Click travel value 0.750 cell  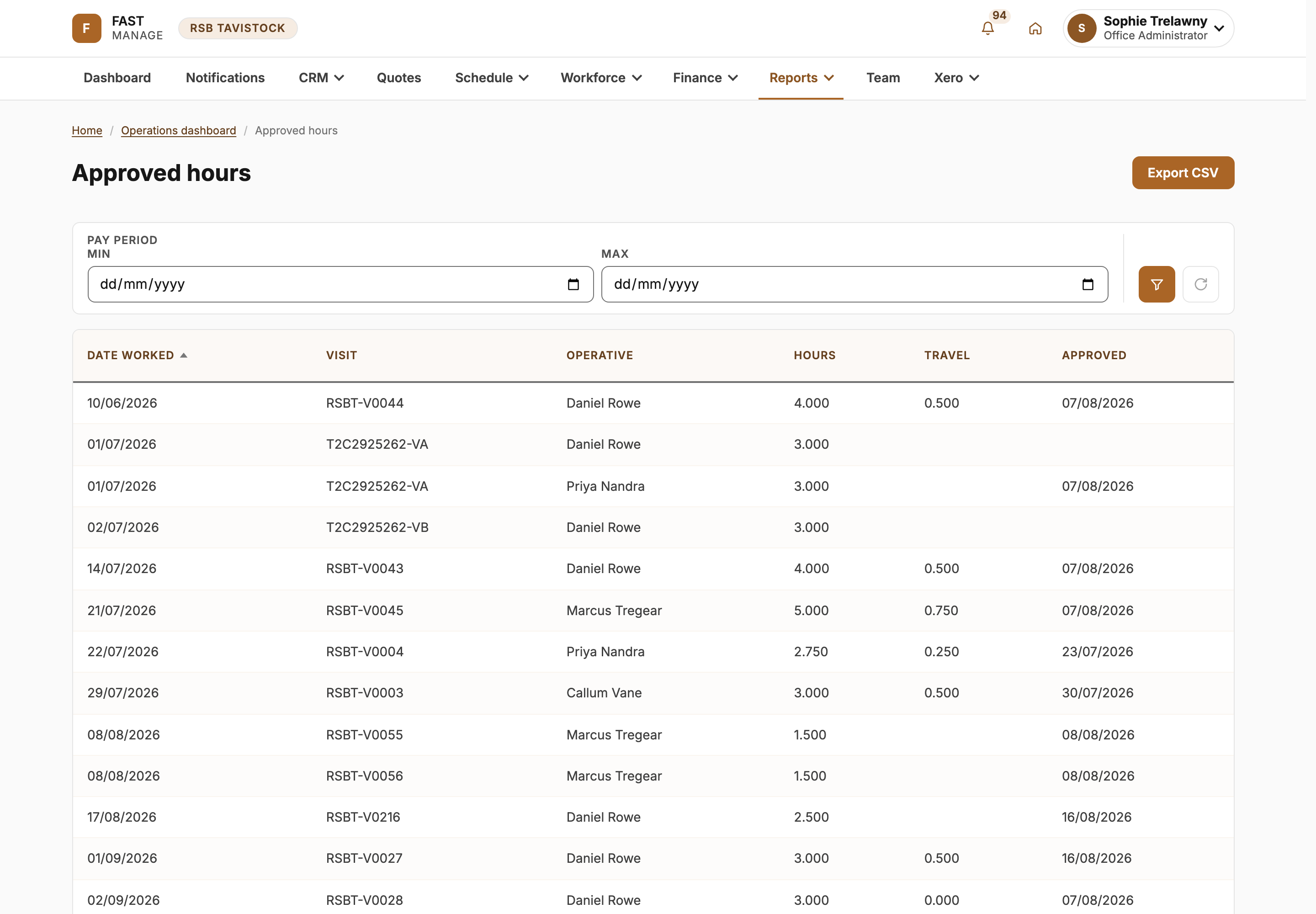pyautogui.click(x=941, y=611)
